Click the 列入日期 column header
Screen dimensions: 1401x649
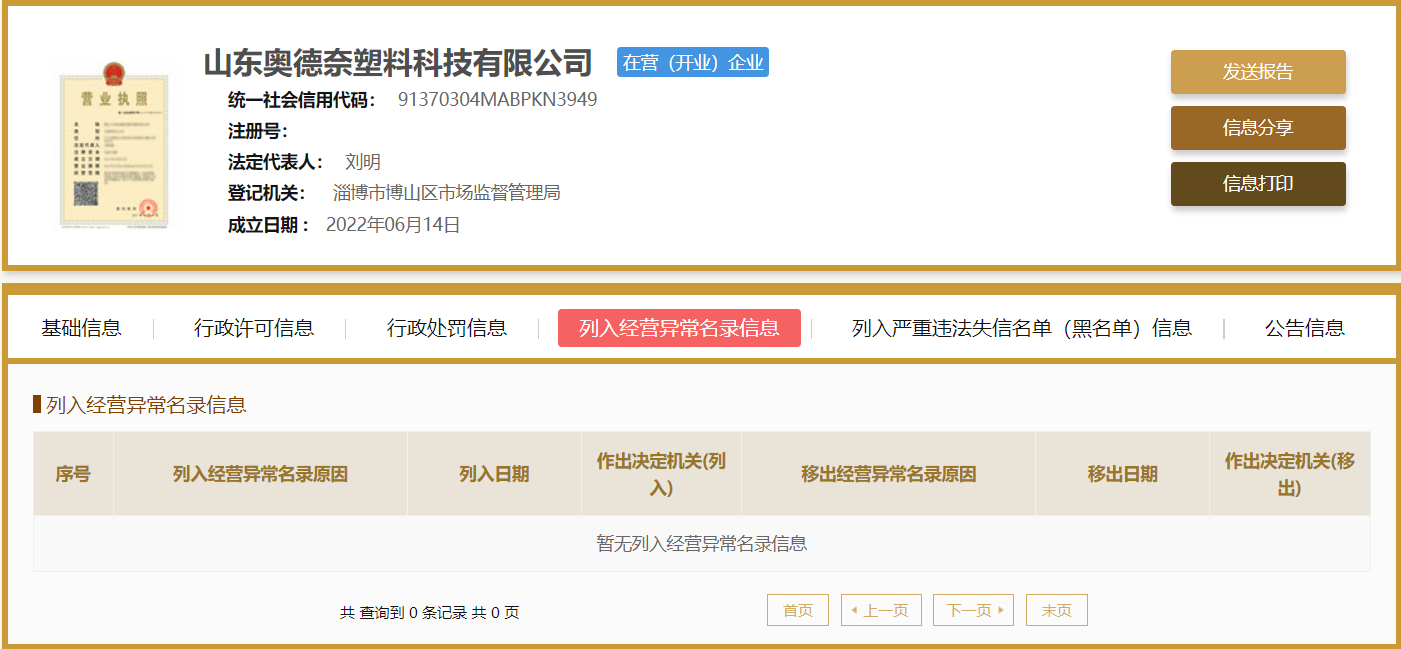coord(494,474)
